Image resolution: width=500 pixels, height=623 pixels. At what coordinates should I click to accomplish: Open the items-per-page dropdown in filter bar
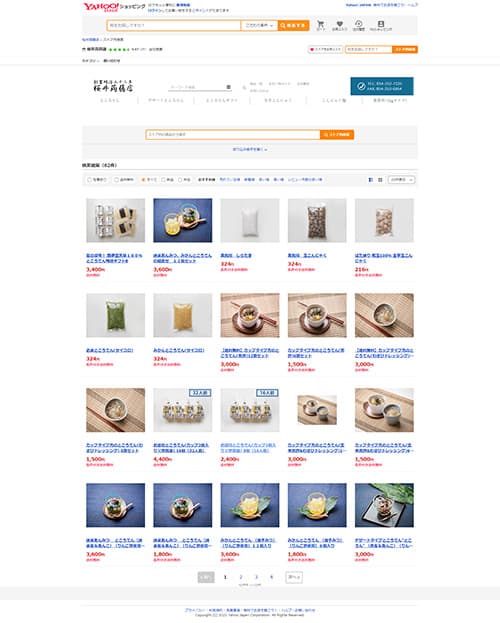(401, 180)
